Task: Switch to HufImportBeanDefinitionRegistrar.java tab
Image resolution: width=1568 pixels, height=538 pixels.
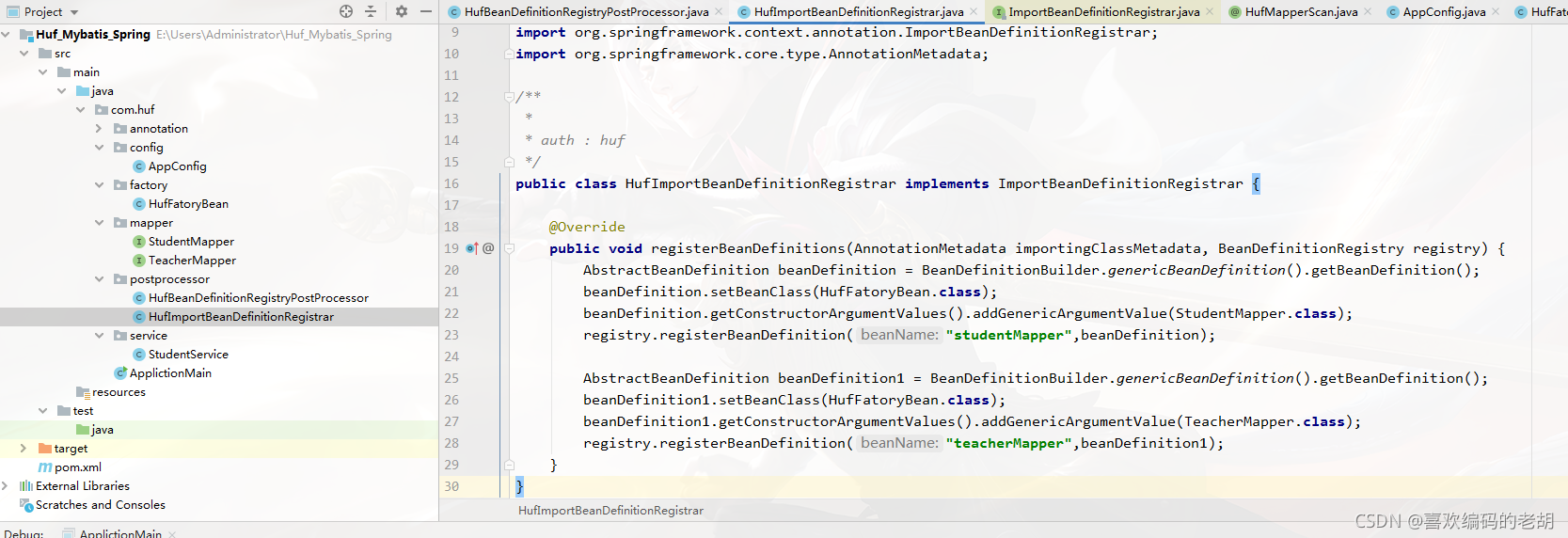Action: [859, 11]
